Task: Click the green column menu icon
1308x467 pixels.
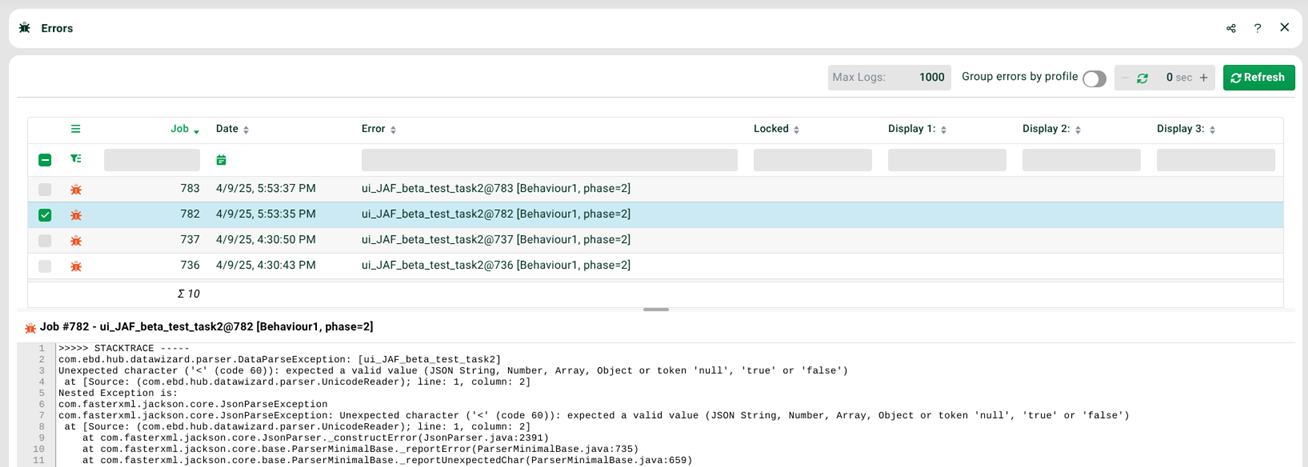Action: click(76, 129)
